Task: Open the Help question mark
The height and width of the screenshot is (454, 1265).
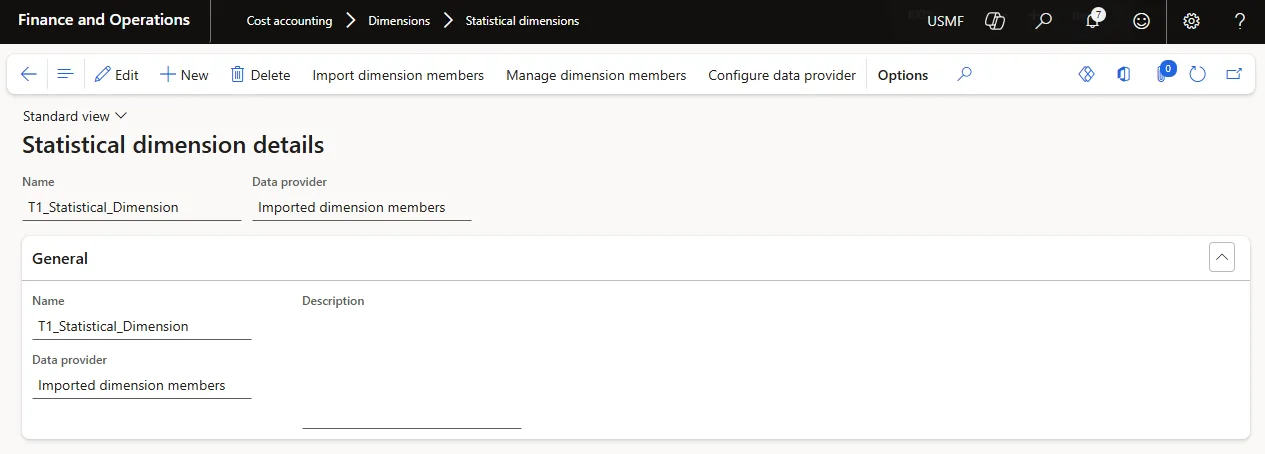Action: click(x=1240, y=21)
